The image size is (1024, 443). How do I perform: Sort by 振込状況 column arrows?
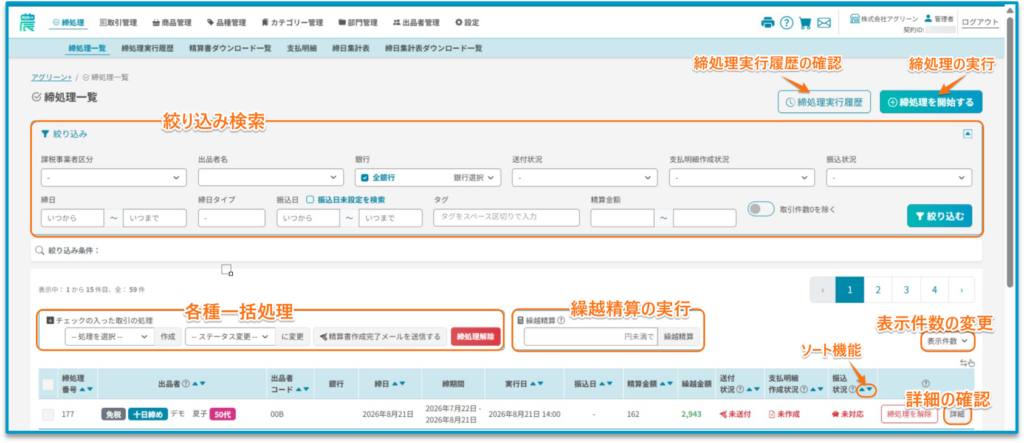pos(867,389)
